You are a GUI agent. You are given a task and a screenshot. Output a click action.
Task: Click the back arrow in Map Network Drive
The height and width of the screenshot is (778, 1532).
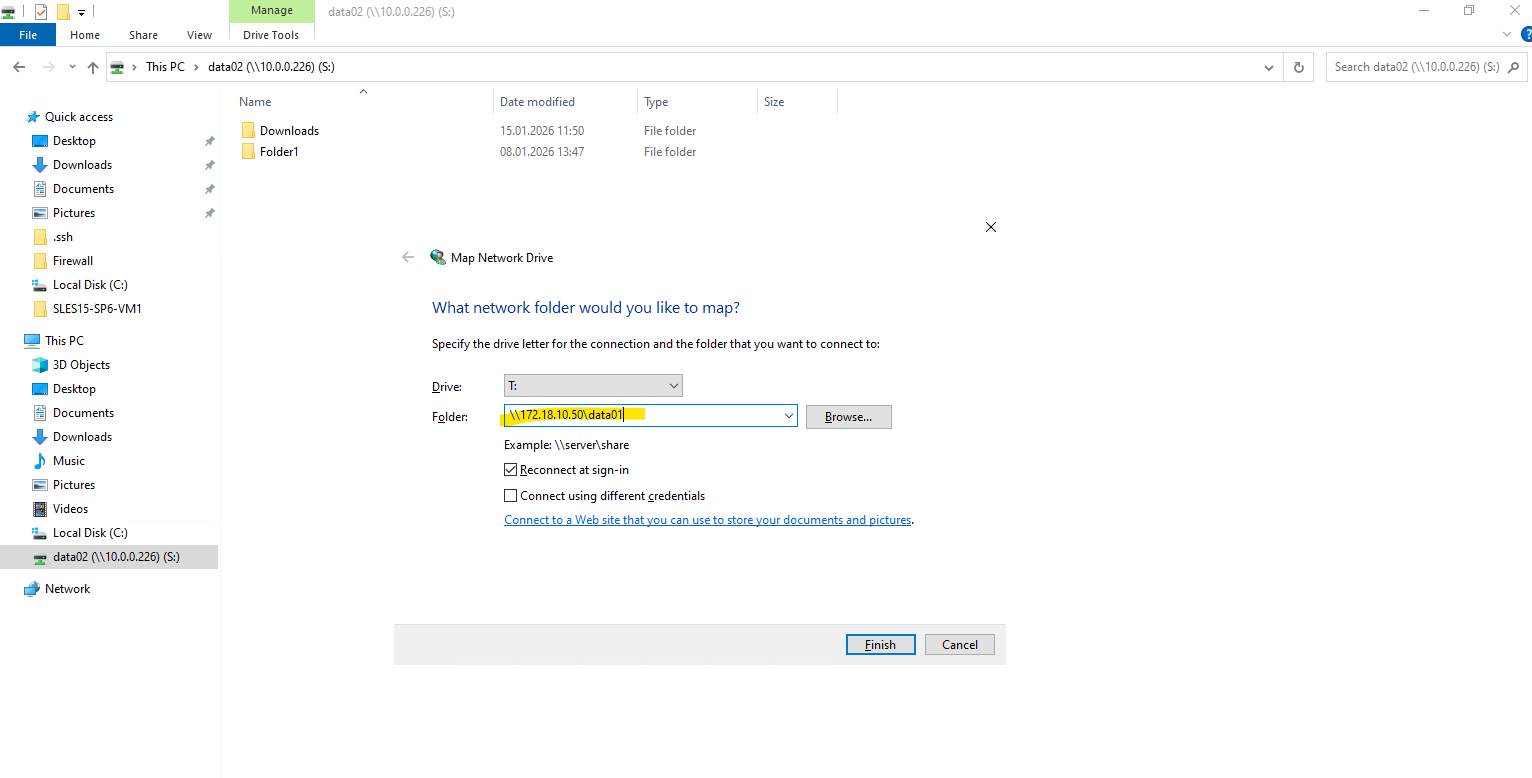click(x=408, y=257)
